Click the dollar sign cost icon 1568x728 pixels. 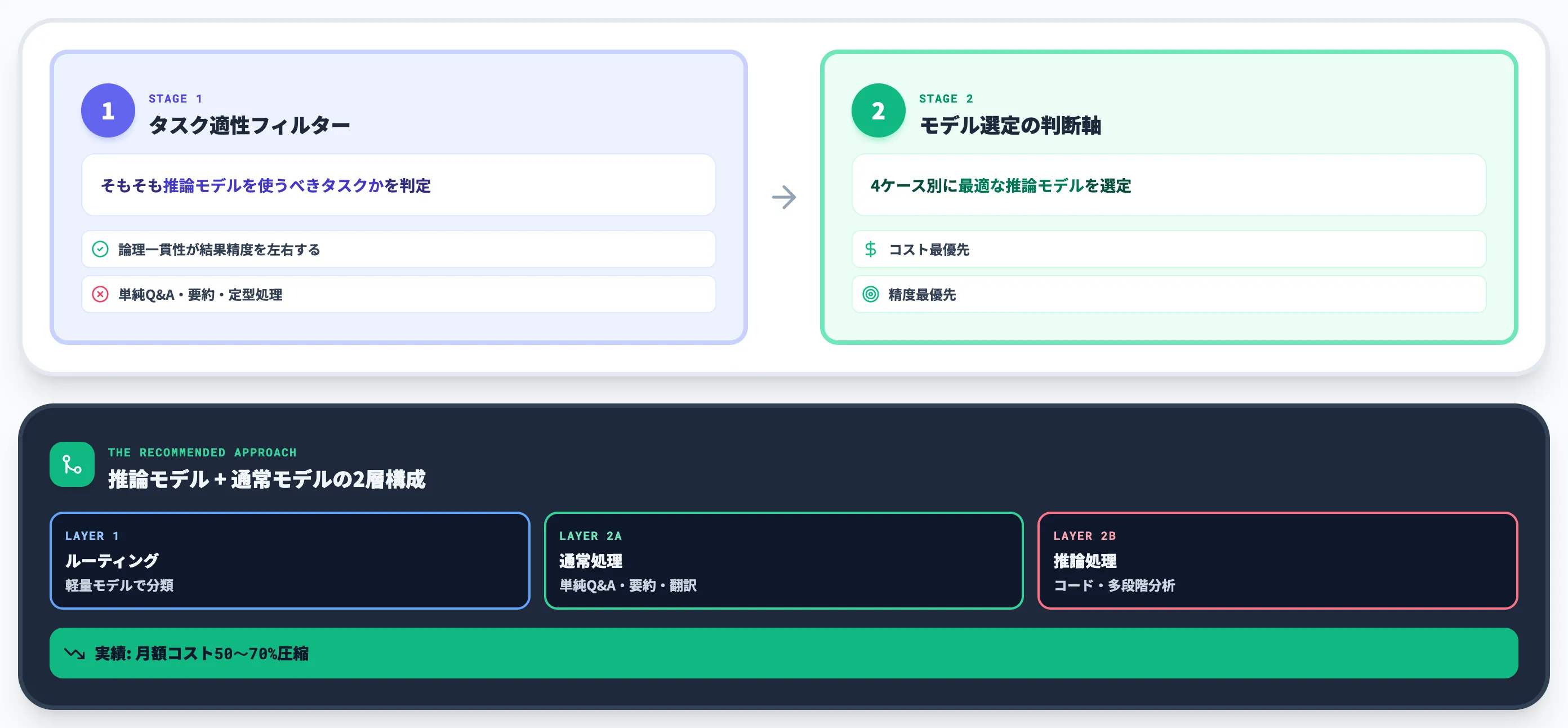pos(870,249)
